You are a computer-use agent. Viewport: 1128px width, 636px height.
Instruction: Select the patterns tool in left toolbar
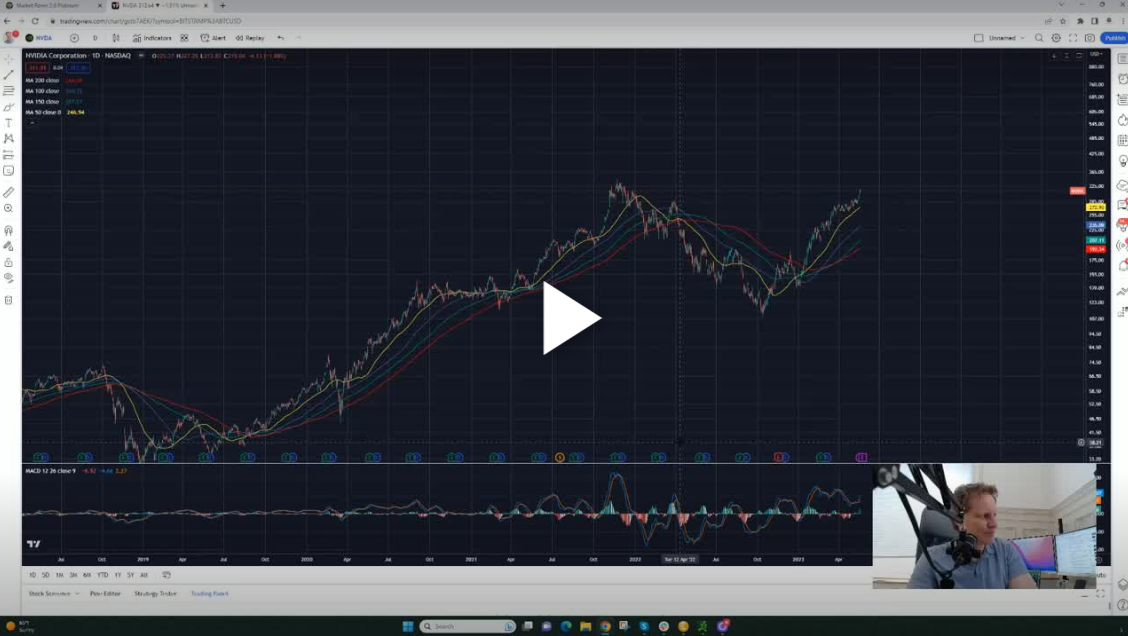pyautogui.click(x=9, y=138)
